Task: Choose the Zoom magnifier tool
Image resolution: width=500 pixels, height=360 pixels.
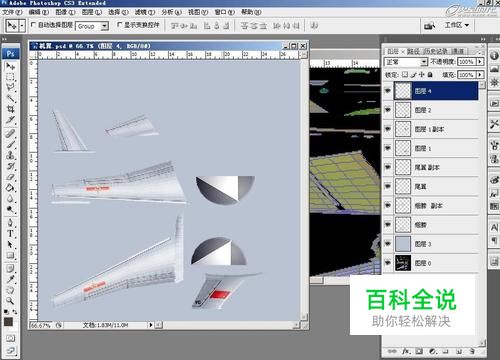Action: point(10,301)
